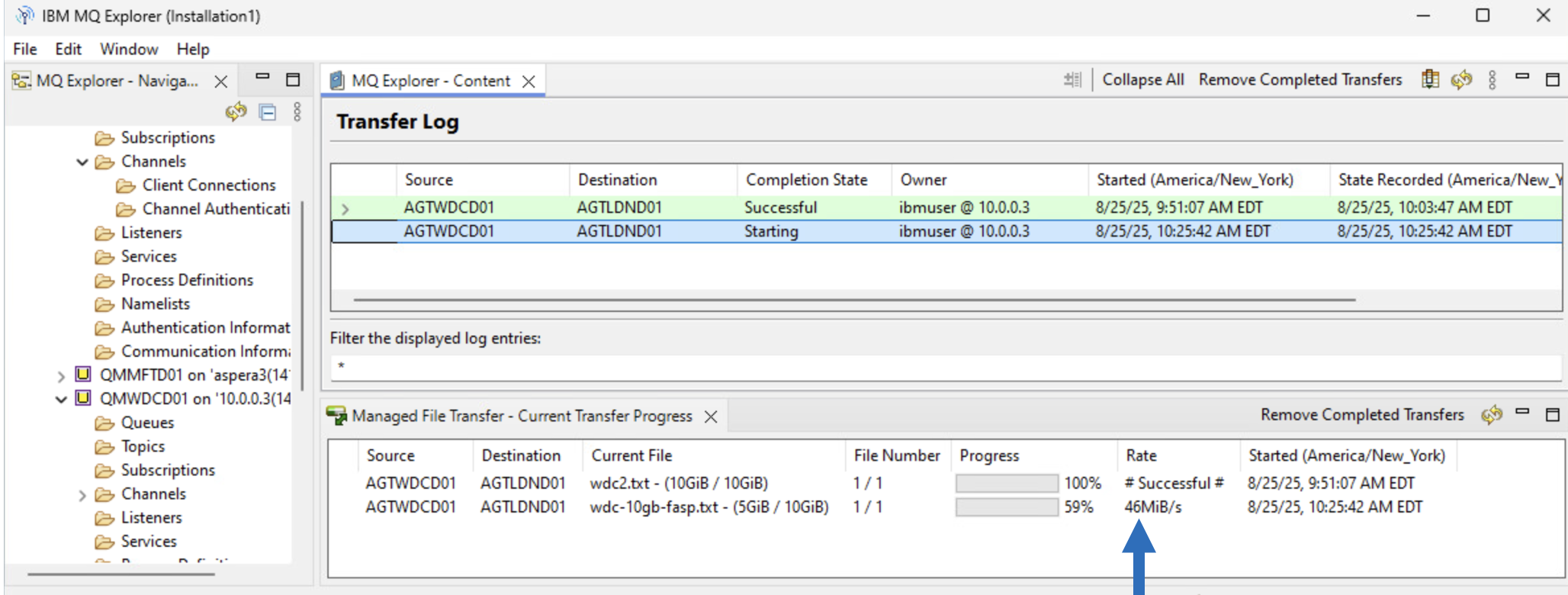Viewport: 1568px width, 595px height.
Task: Open the Edit menu
Action: tap(69, 49)
